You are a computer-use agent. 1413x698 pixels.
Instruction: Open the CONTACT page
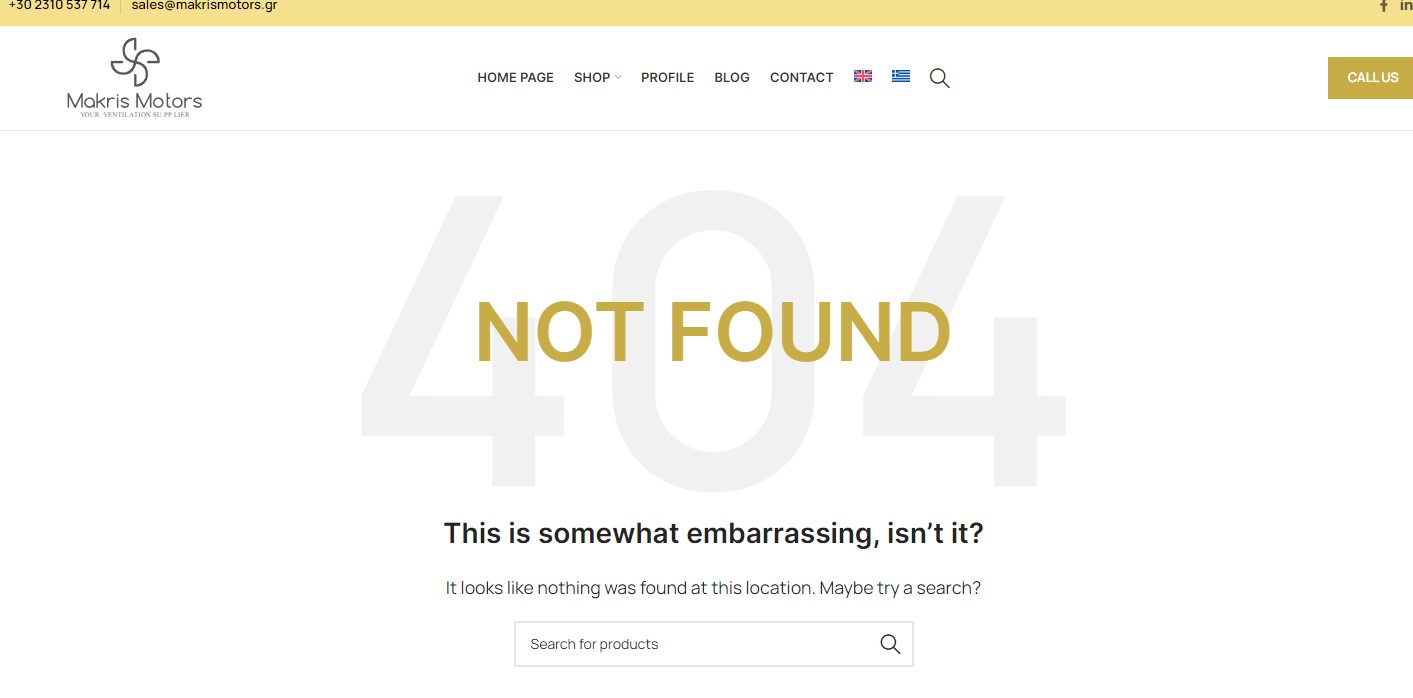pos(801,78)
